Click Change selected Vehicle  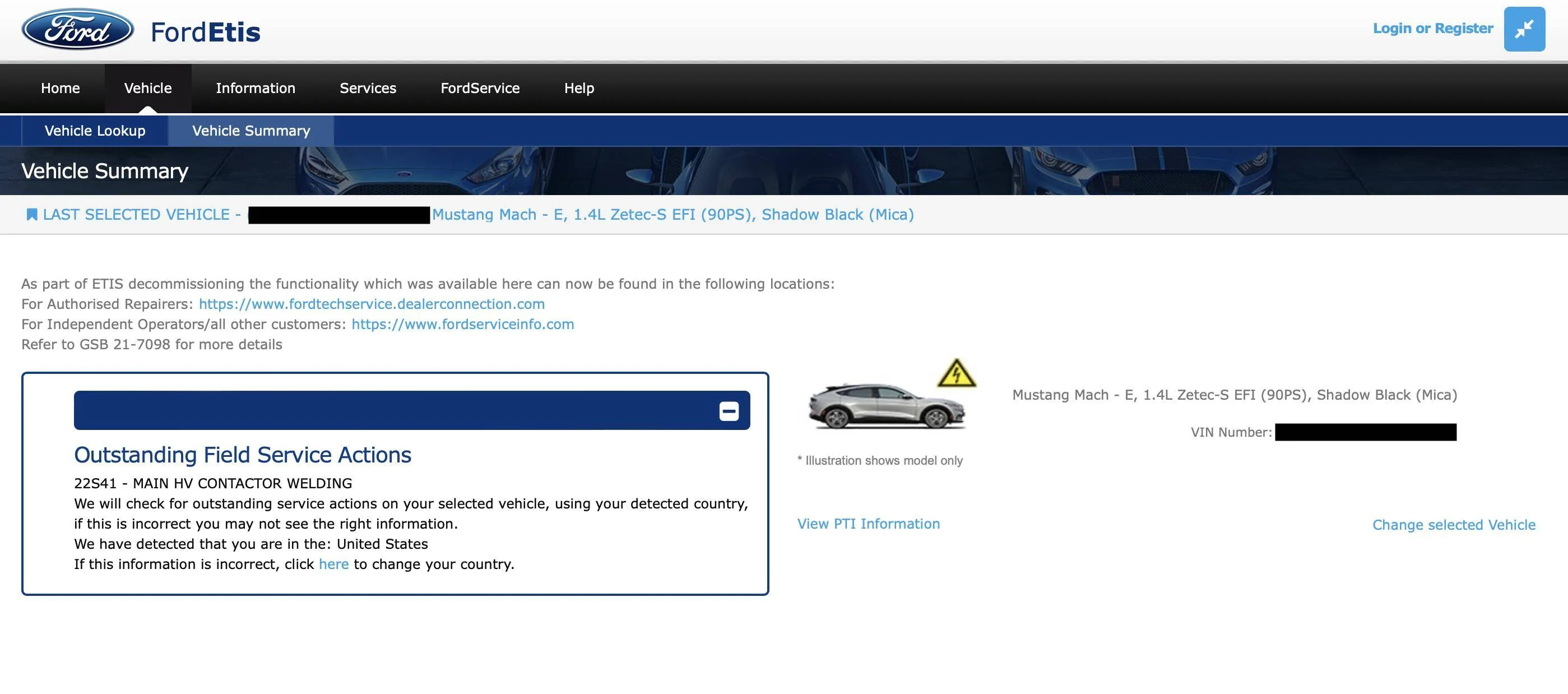click(x=1454, y=525)
